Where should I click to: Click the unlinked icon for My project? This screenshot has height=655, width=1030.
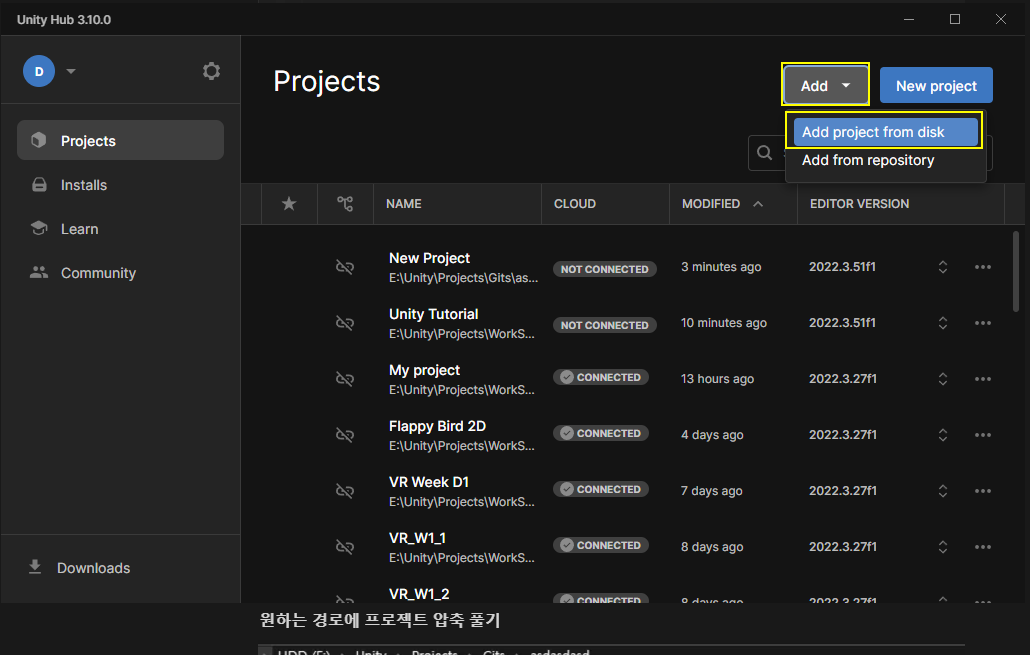pyautogui.click(x=345, y=378)
